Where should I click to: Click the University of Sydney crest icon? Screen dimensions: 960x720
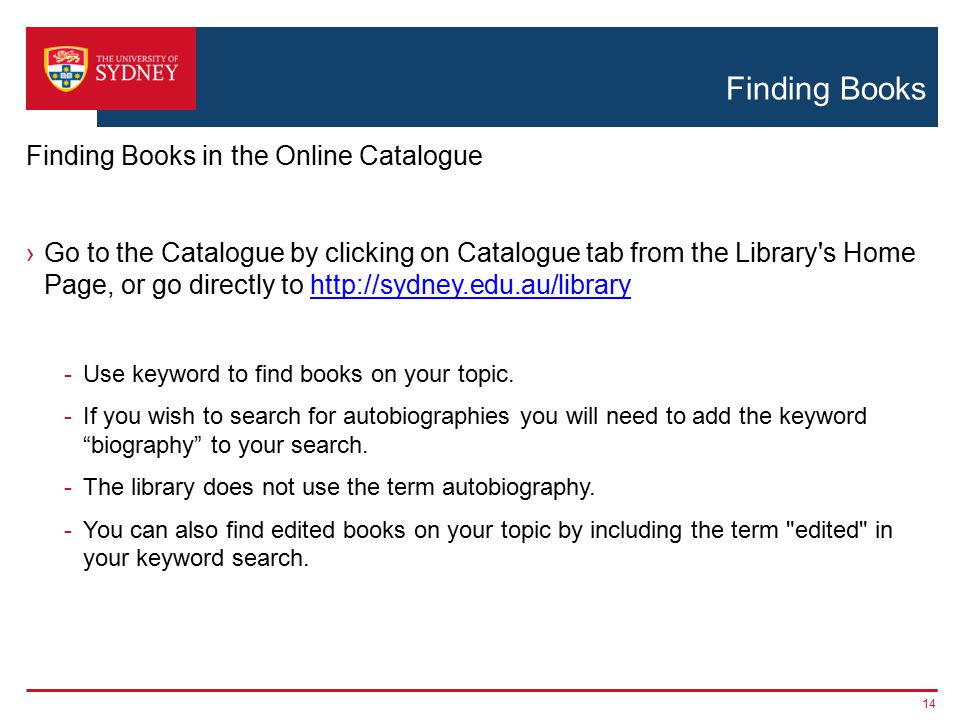pos(66,69)
